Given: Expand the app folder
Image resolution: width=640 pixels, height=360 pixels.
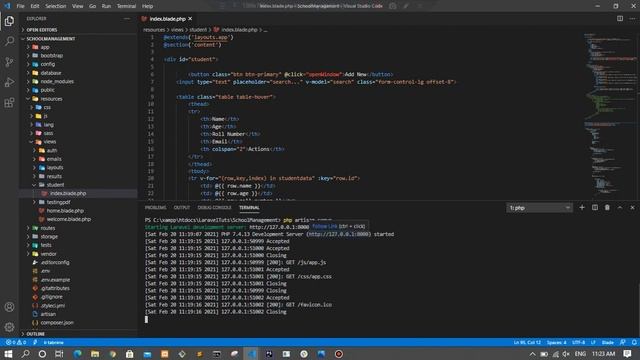Looking at the screenshot, I should click(44, 47).
